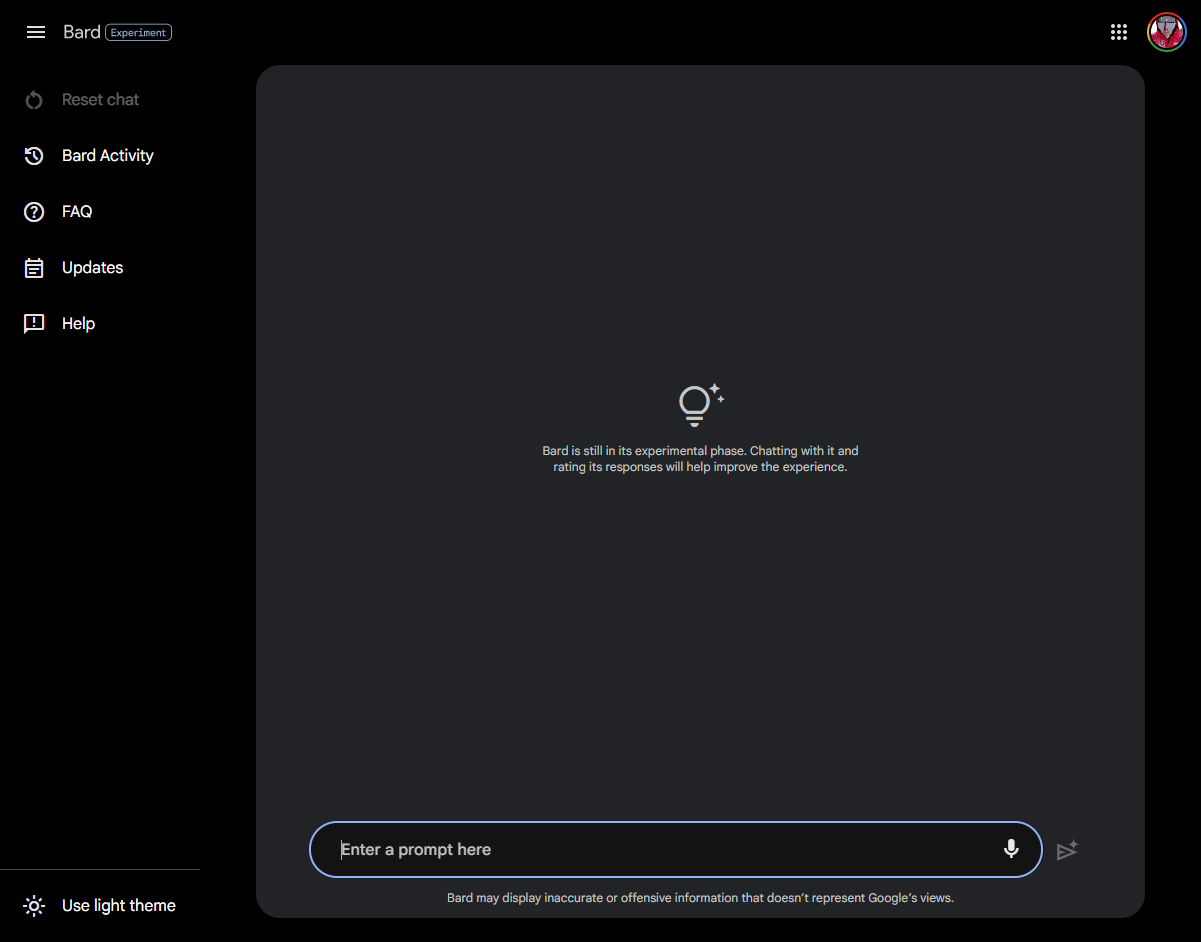
Task: Focus the Enter a prompt here field
Action: pyautogui.click(x=660, y=850)
